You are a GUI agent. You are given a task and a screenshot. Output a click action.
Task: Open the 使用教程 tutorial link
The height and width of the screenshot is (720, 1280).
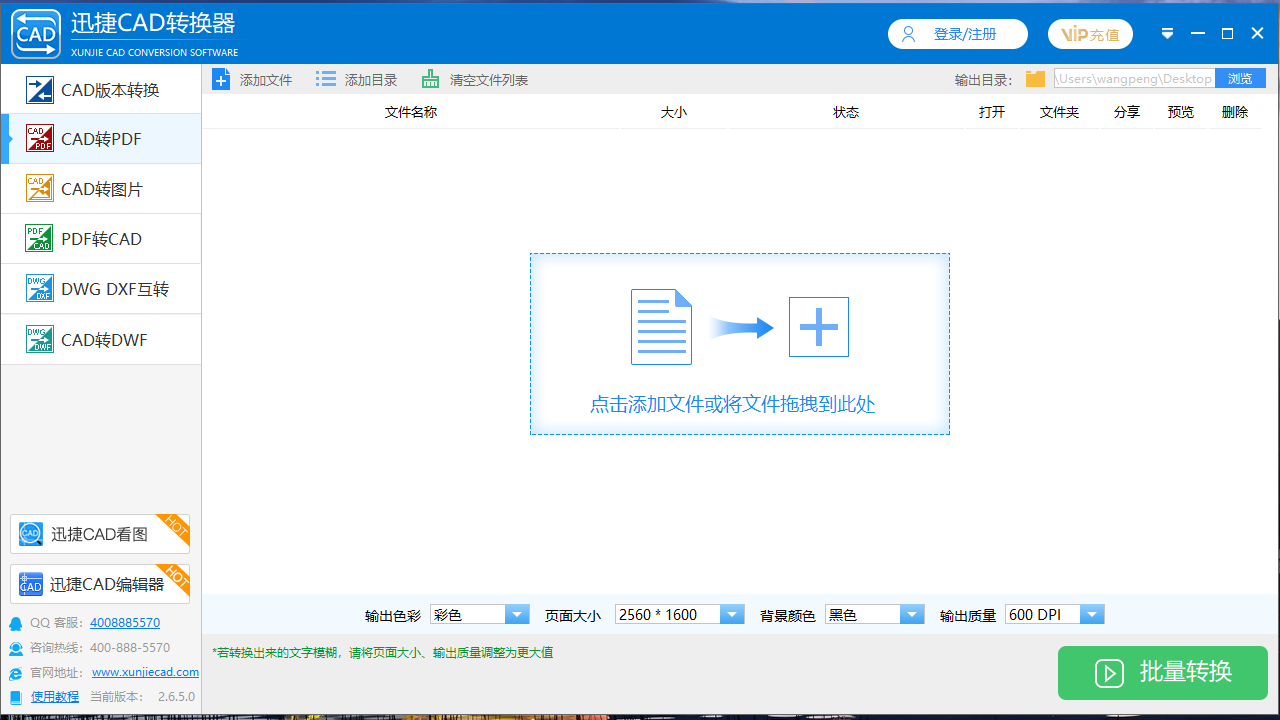coord(55,696)
